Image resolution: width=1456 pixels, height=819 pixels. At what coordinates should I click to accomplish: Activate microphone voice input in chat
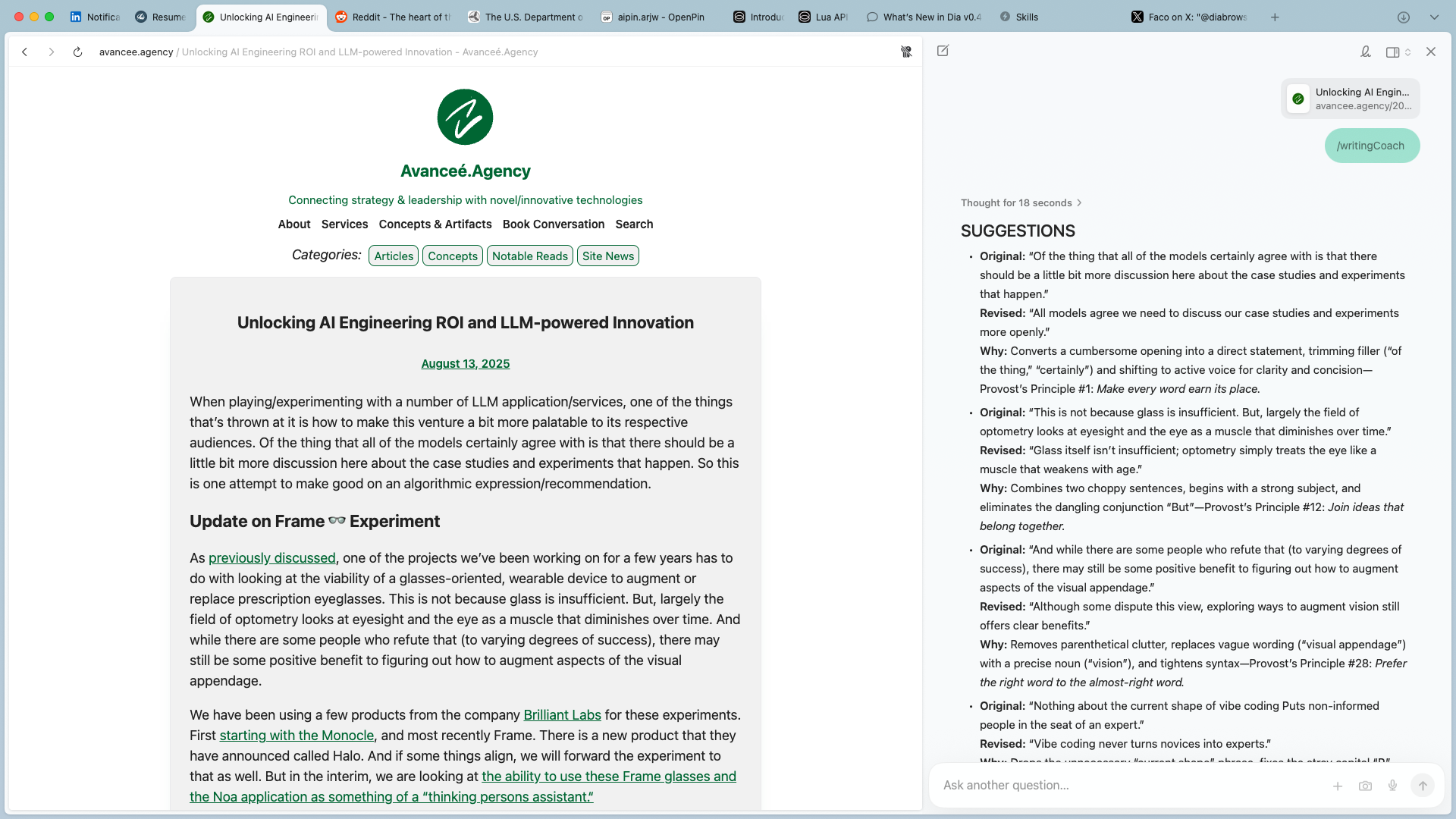click(x=1392, y=786)
